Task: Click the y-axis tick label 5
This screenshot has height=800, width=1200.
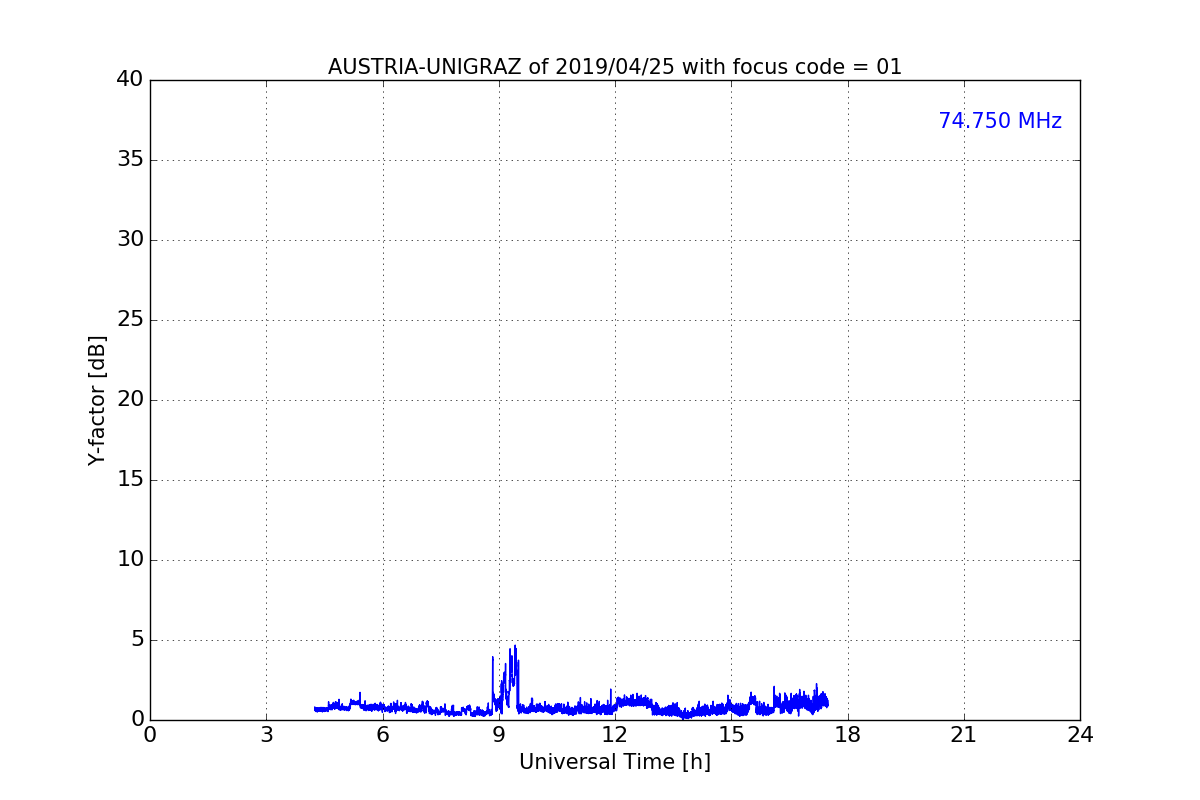Action: tap(137, 640)
